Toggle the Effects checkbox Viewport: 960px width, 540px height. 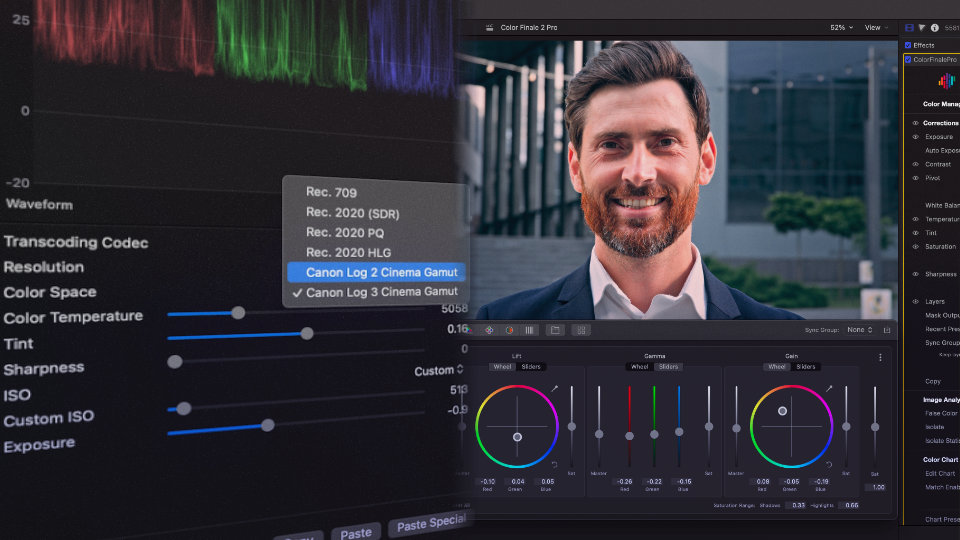[x=908, y=45]
